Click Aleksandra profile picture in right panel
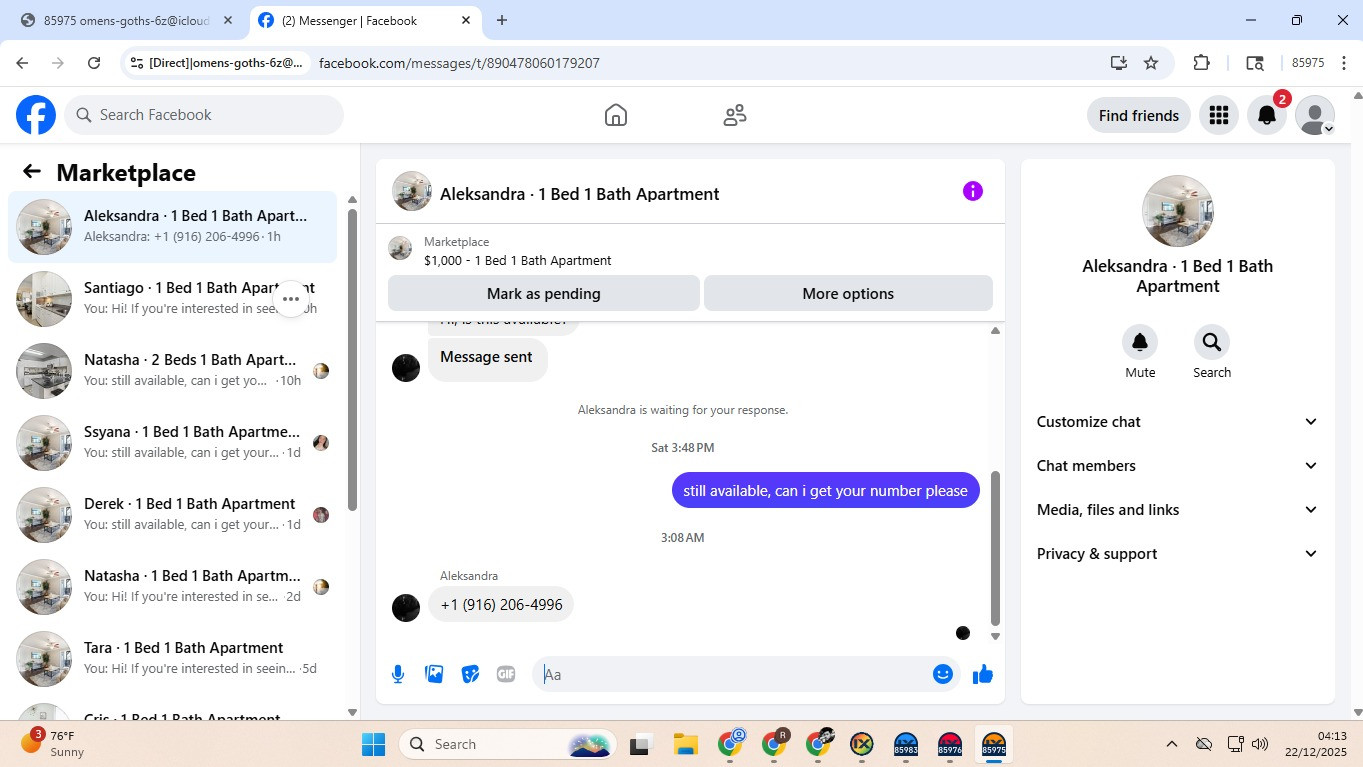This screenshot has width=1363, height=767. [x=1178, y=211]
